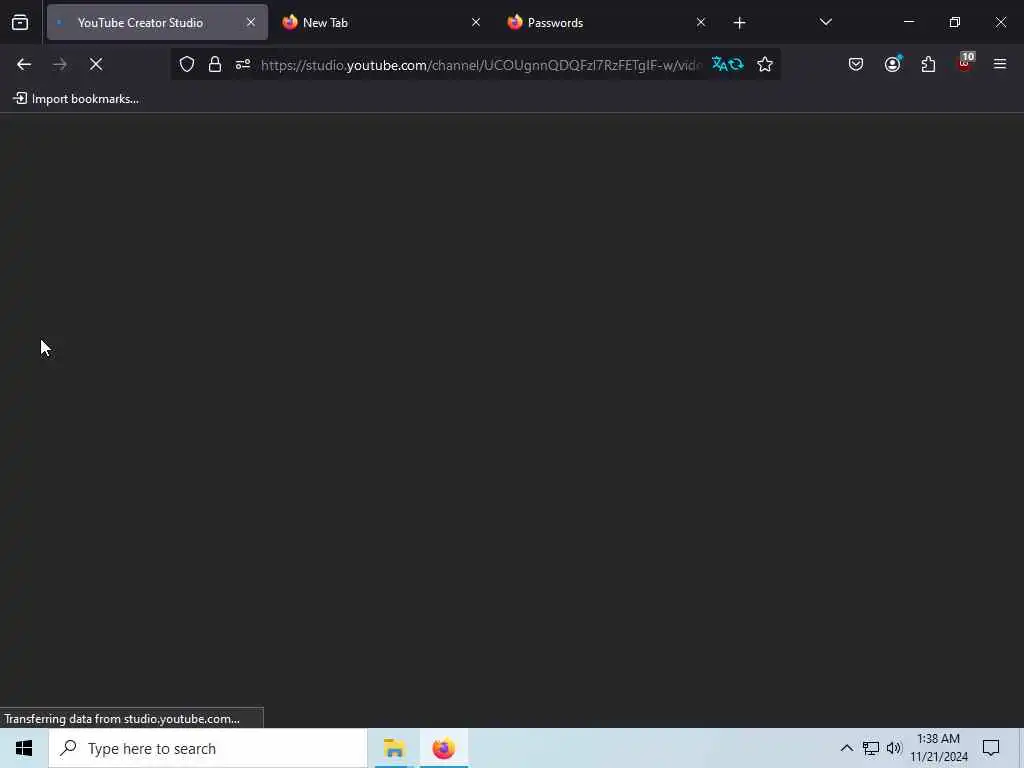
Task: Show hidden system tray icons
Action: (846, 748)
